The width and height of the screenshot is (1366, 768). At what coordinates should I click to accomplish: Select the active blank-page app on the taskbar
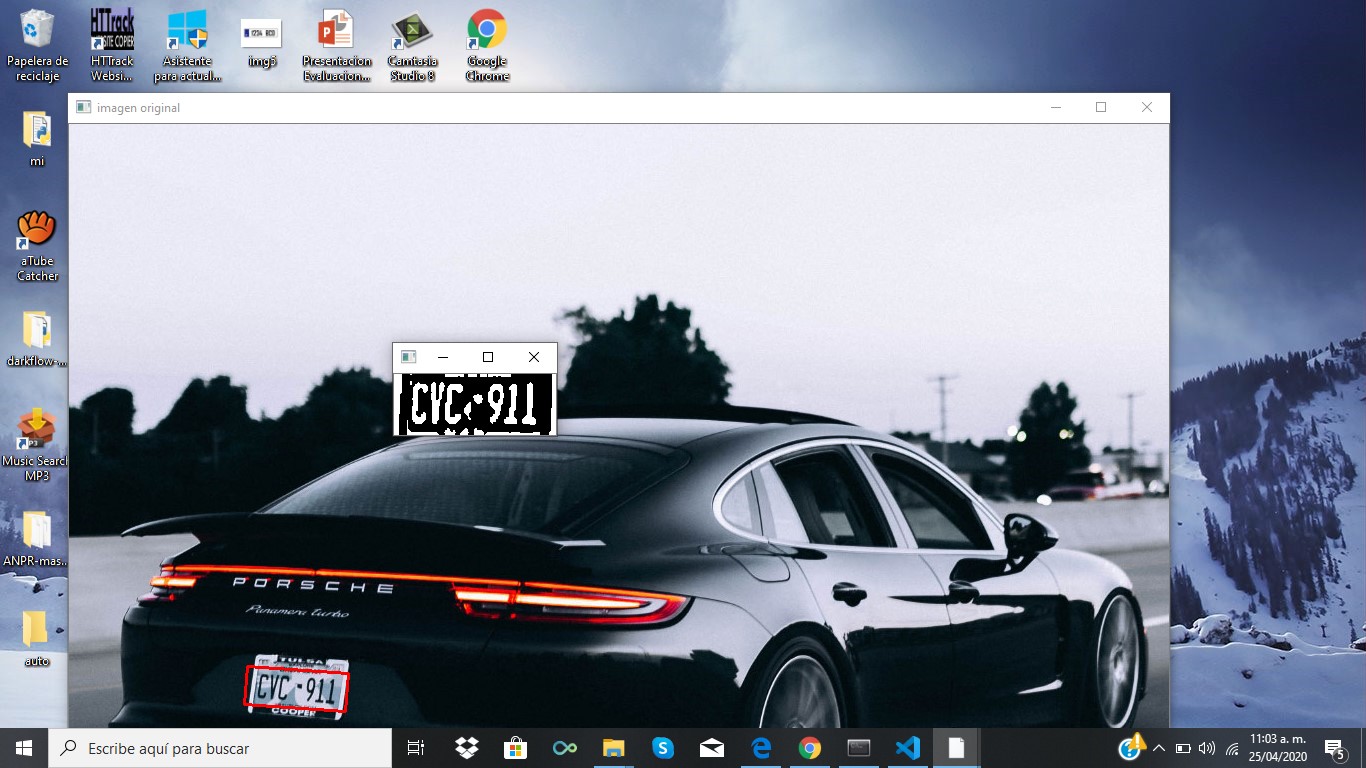tap(957, 748)
